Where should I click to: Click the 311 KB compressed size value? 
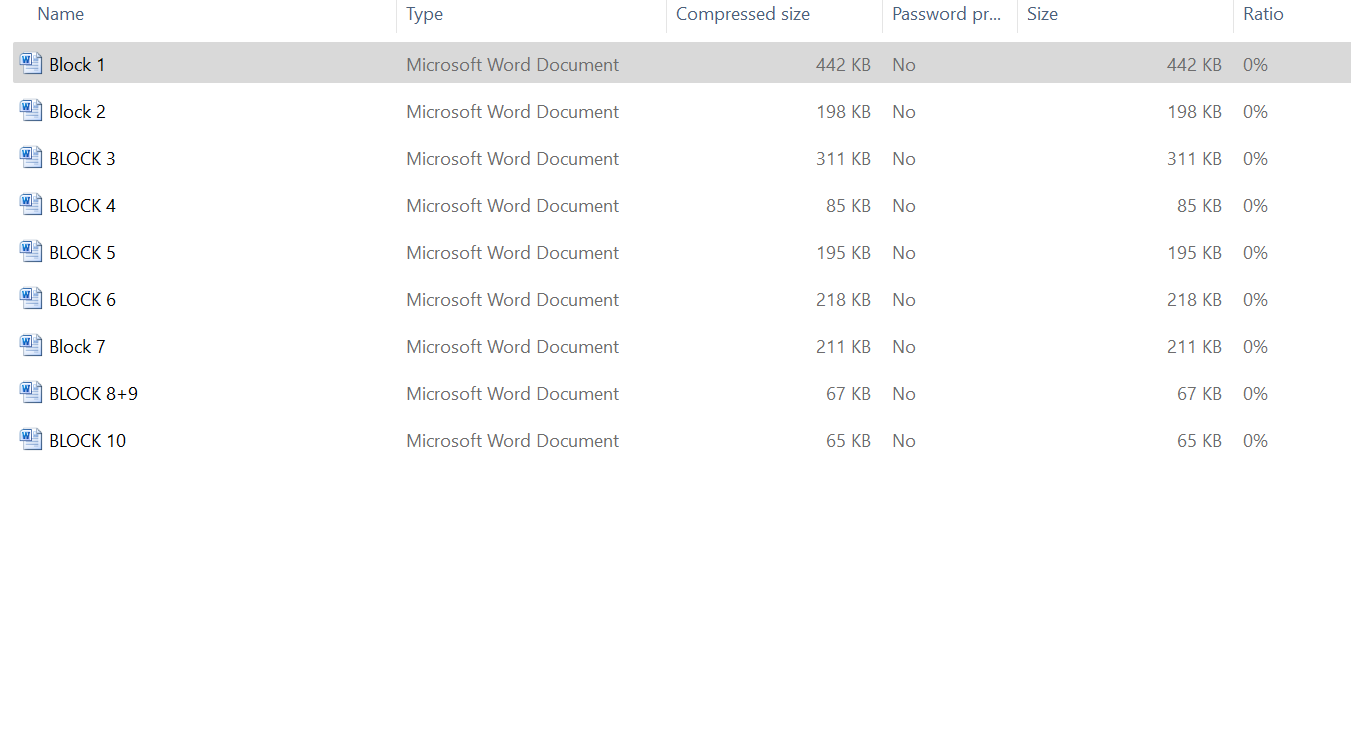(x=843, y=159)
